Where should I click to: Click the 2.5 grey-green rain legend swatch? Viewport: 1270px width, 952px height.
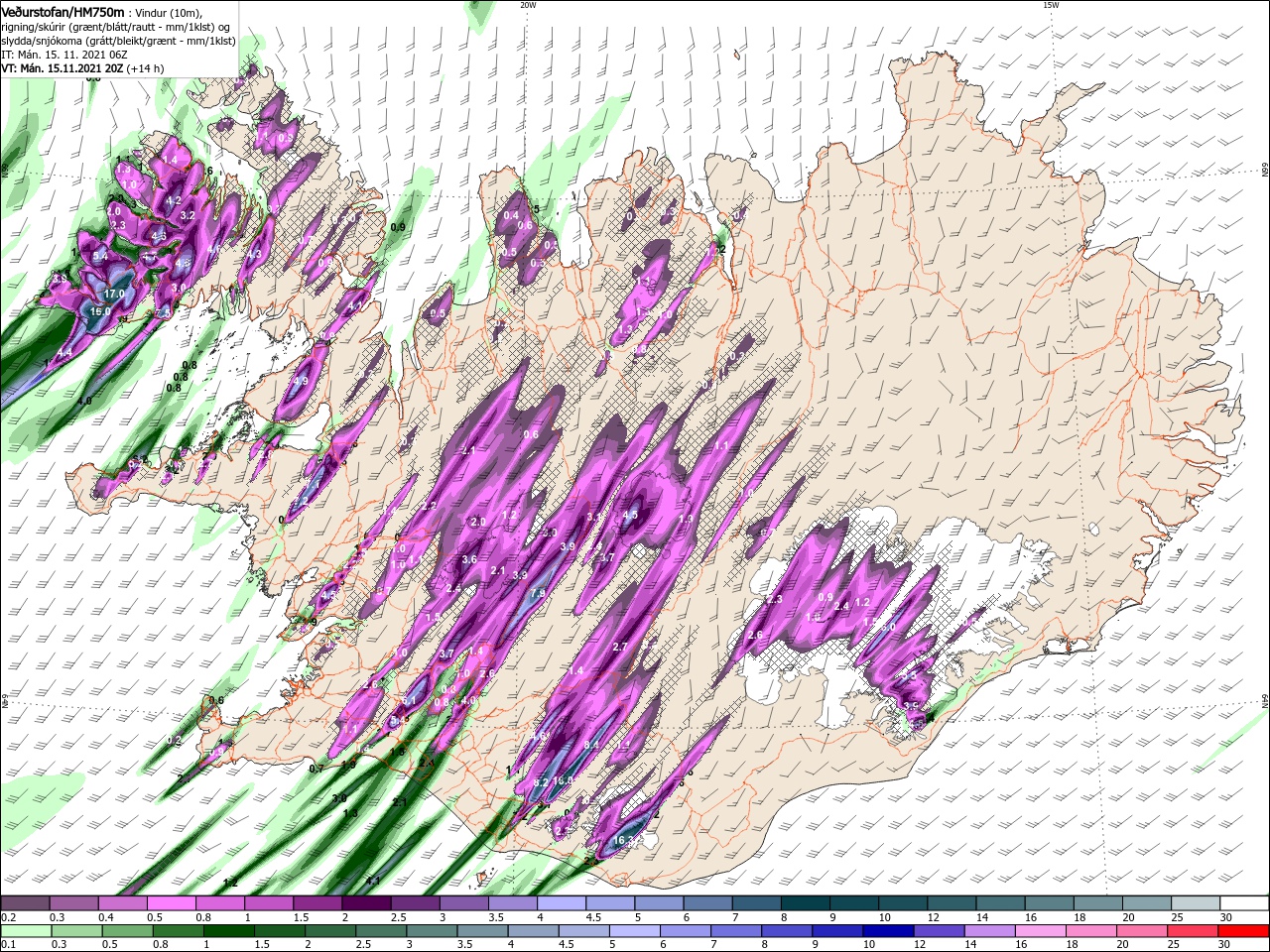coord(381,931)
